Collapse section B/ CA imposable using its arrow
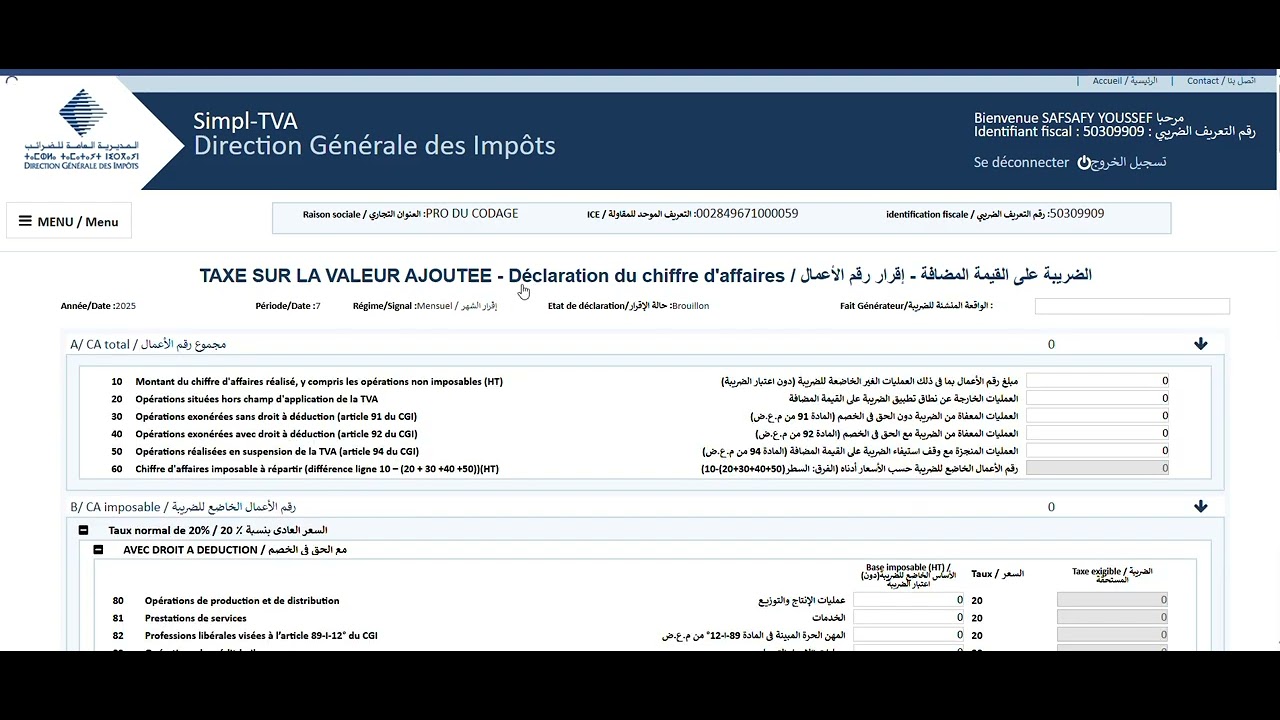This screenshot has height=720, width=1280. tap(1200, 507)
